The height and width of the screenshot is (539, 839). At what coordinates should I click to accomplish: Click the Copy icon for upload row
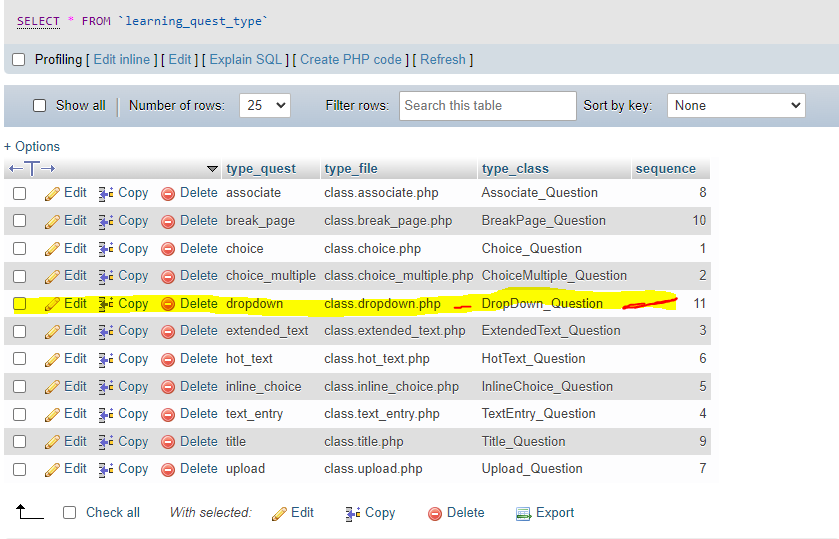pyautogui.click(x=107, y=469)
